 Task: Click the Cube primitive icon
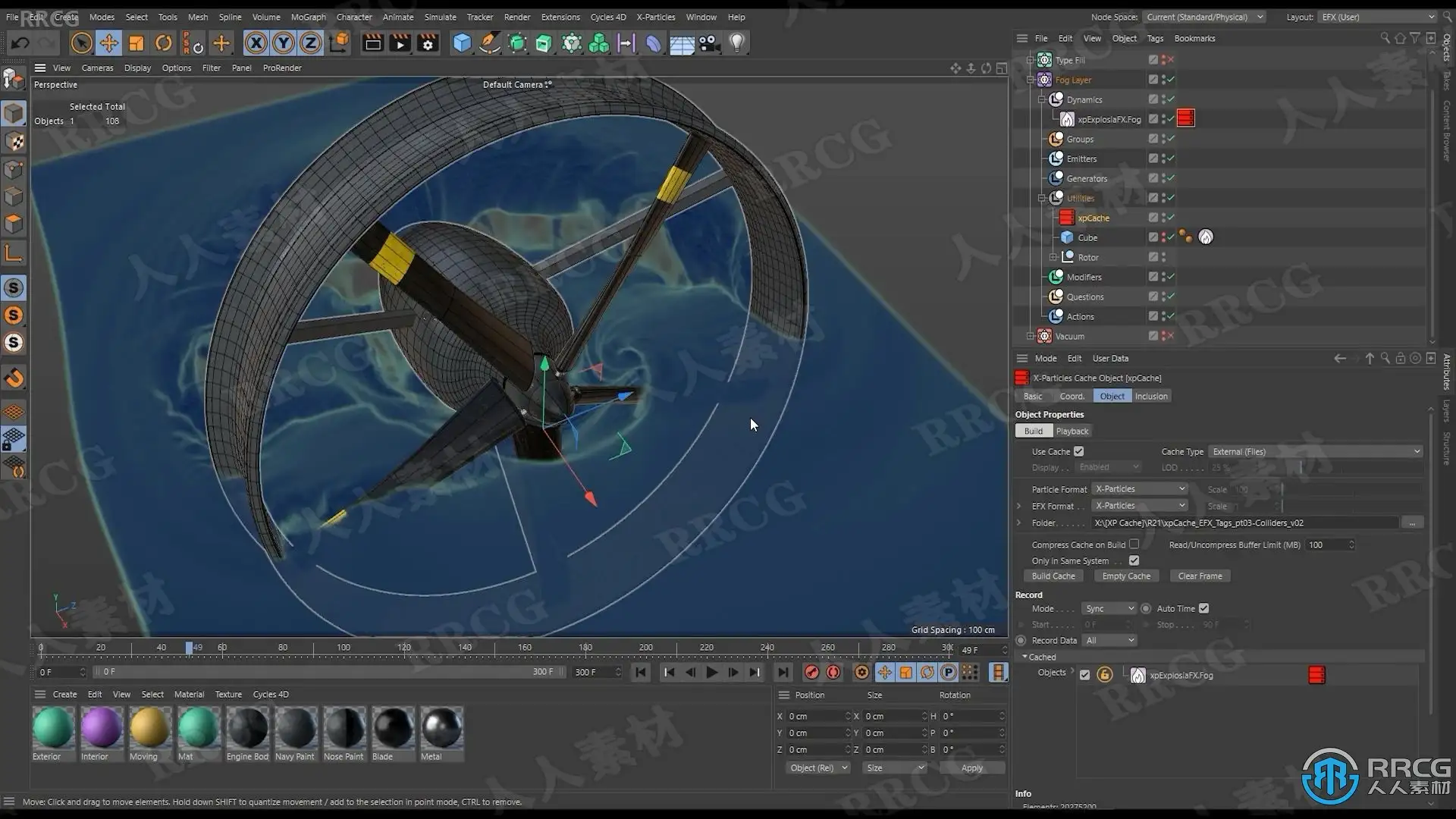(462, 43)
